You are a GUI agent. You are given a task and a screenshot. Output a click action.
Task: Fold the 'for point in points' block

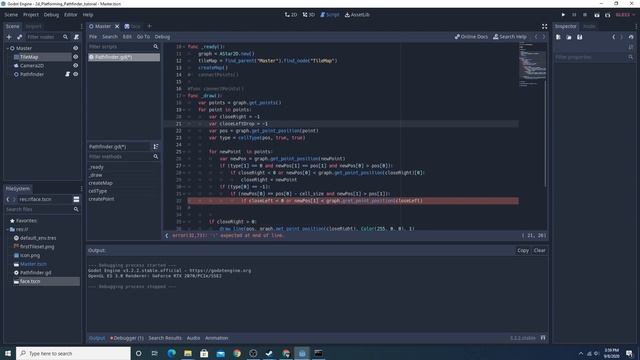click(x=184, y=110)
